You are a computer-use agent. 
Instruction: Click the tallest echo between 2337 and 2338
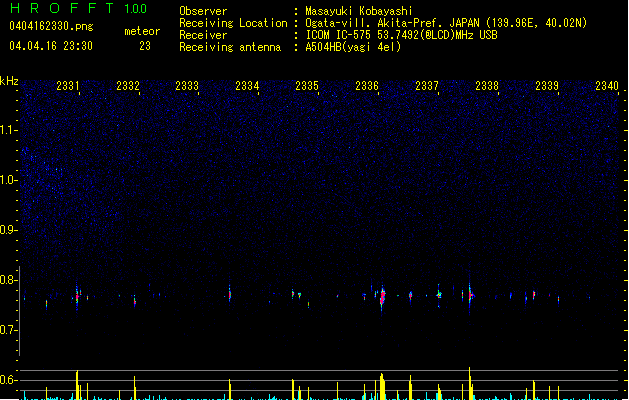pyautogui.click(x=470, y=295)
